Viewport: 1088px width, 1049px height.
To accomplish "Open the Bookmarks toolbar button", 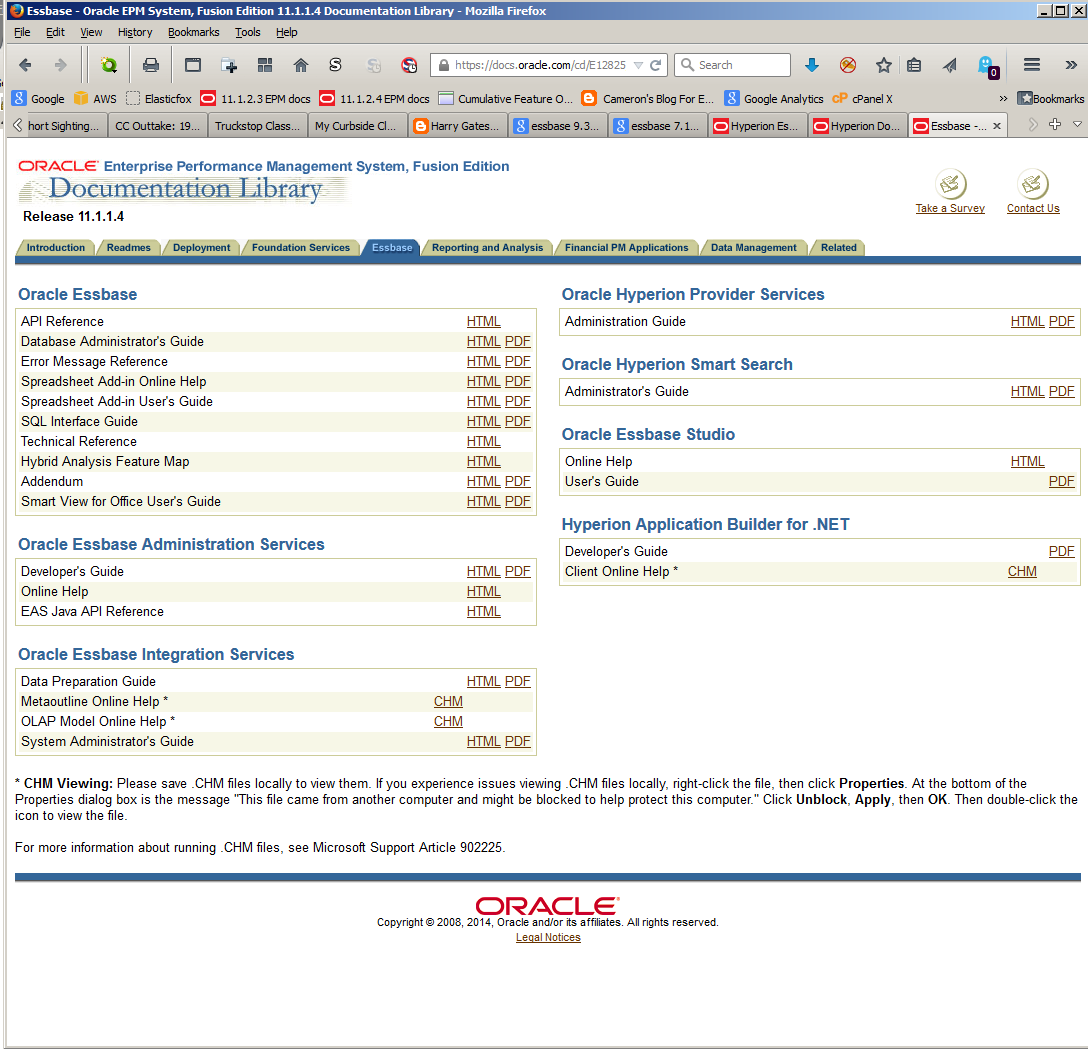I will 1051,99.
